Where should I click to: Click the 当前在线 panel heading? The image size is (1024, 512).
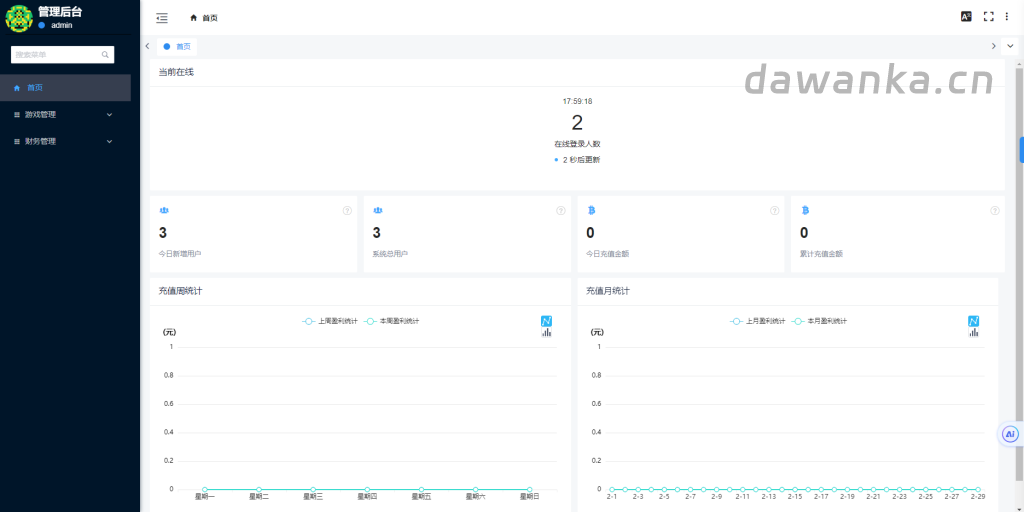(x=176, y=72)
